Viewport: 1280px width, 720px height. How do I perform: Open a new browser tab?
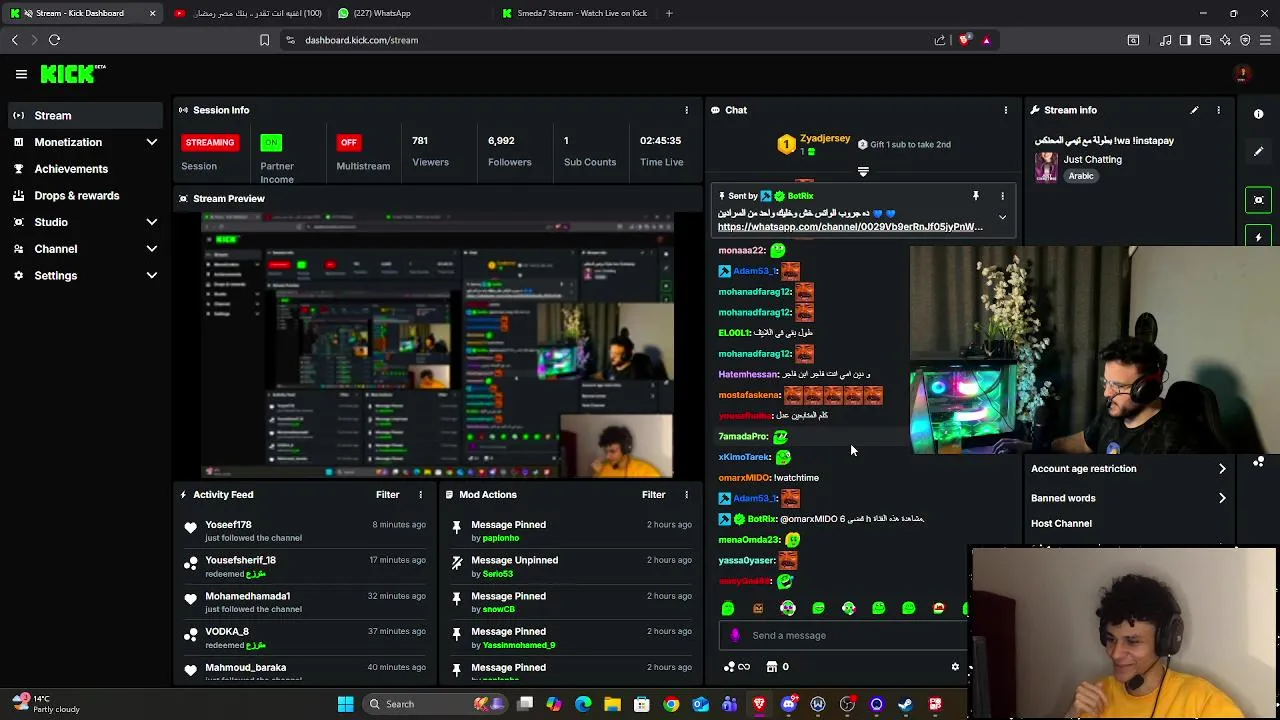[669, 13]
